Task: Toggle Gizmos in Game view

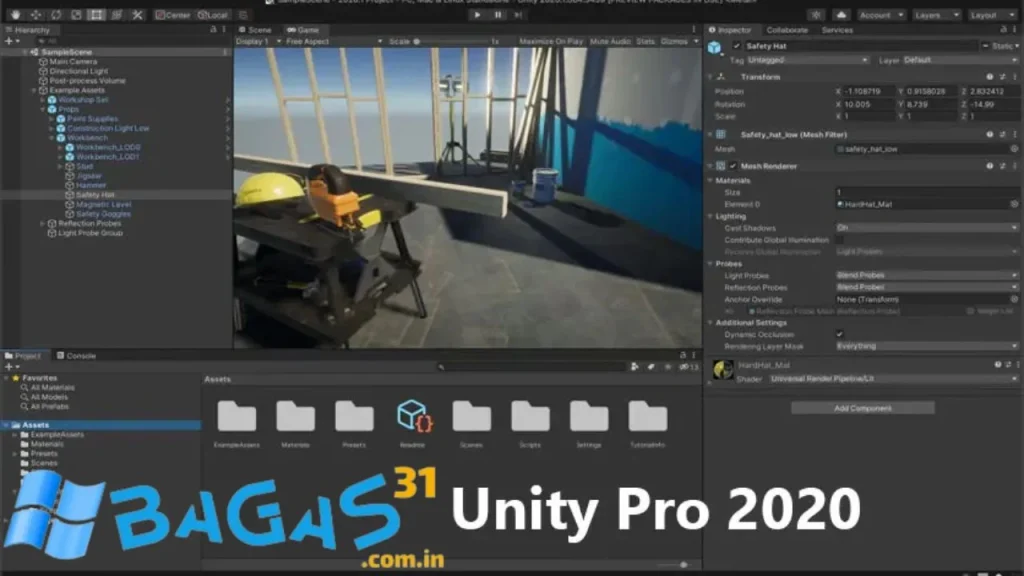Action: coord(674,41)
